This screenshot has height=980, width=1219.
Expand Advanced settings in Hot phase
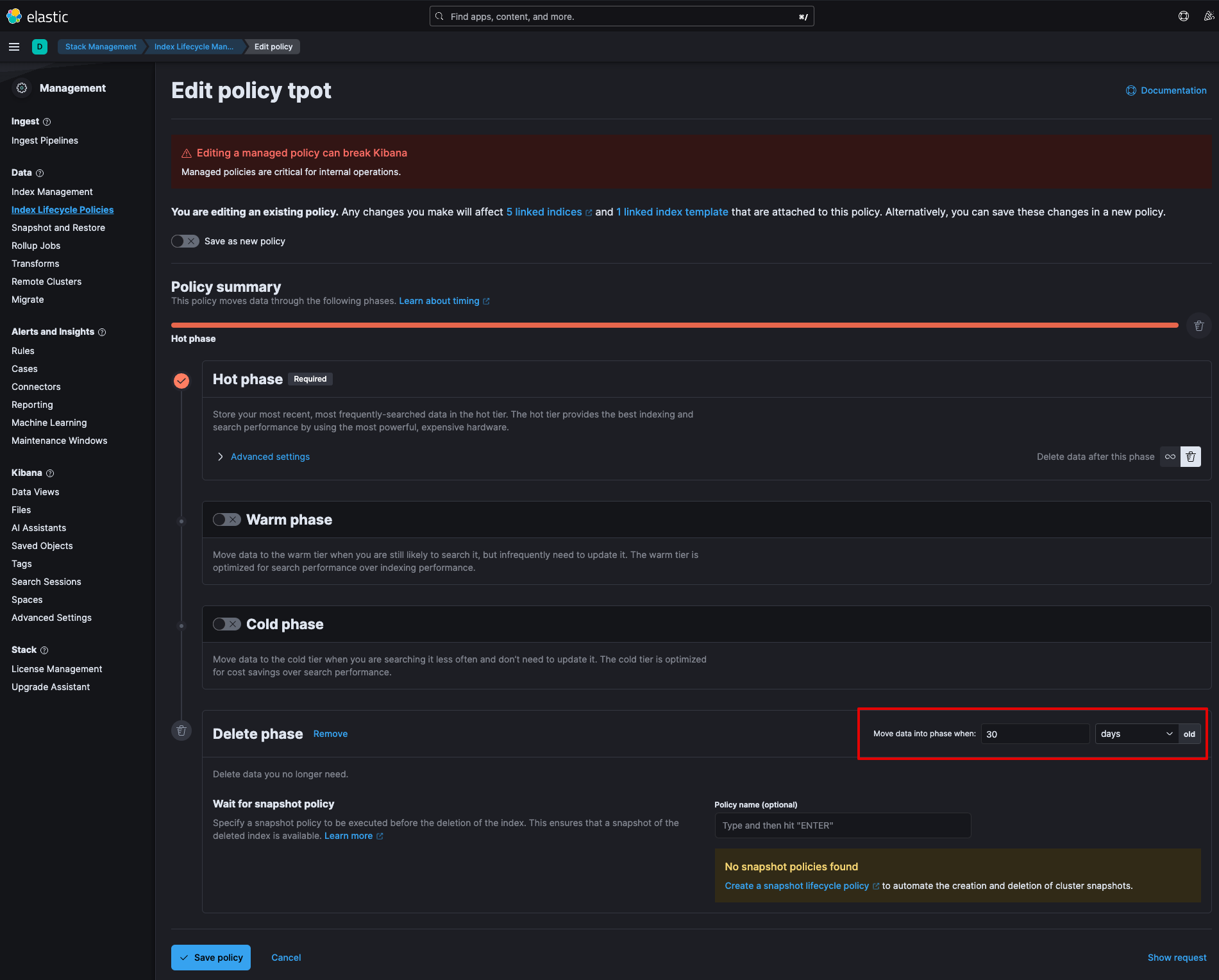click(269, 457)
